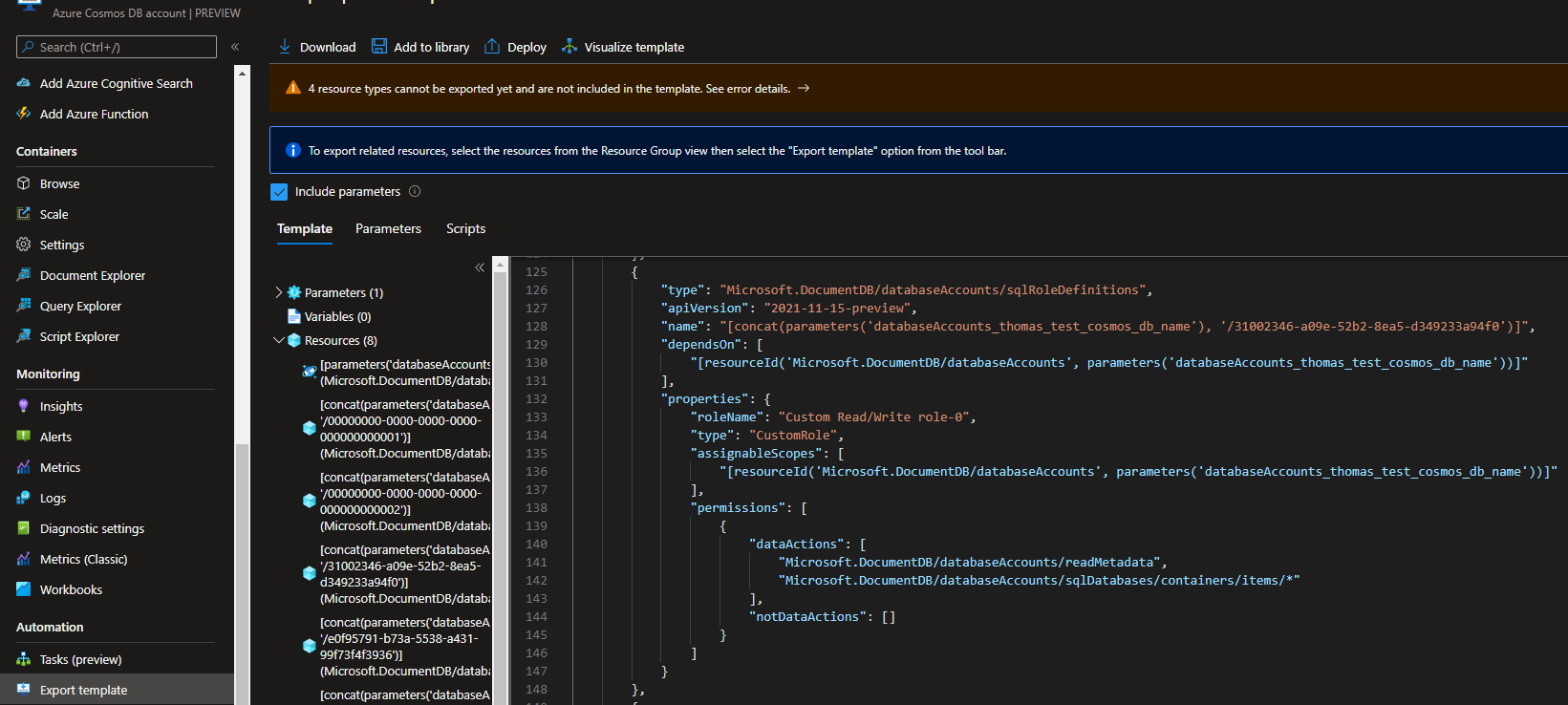1568x705 pixels.
Task: Click the info icon beside Include parameters
Action: (x=415, y=191)
